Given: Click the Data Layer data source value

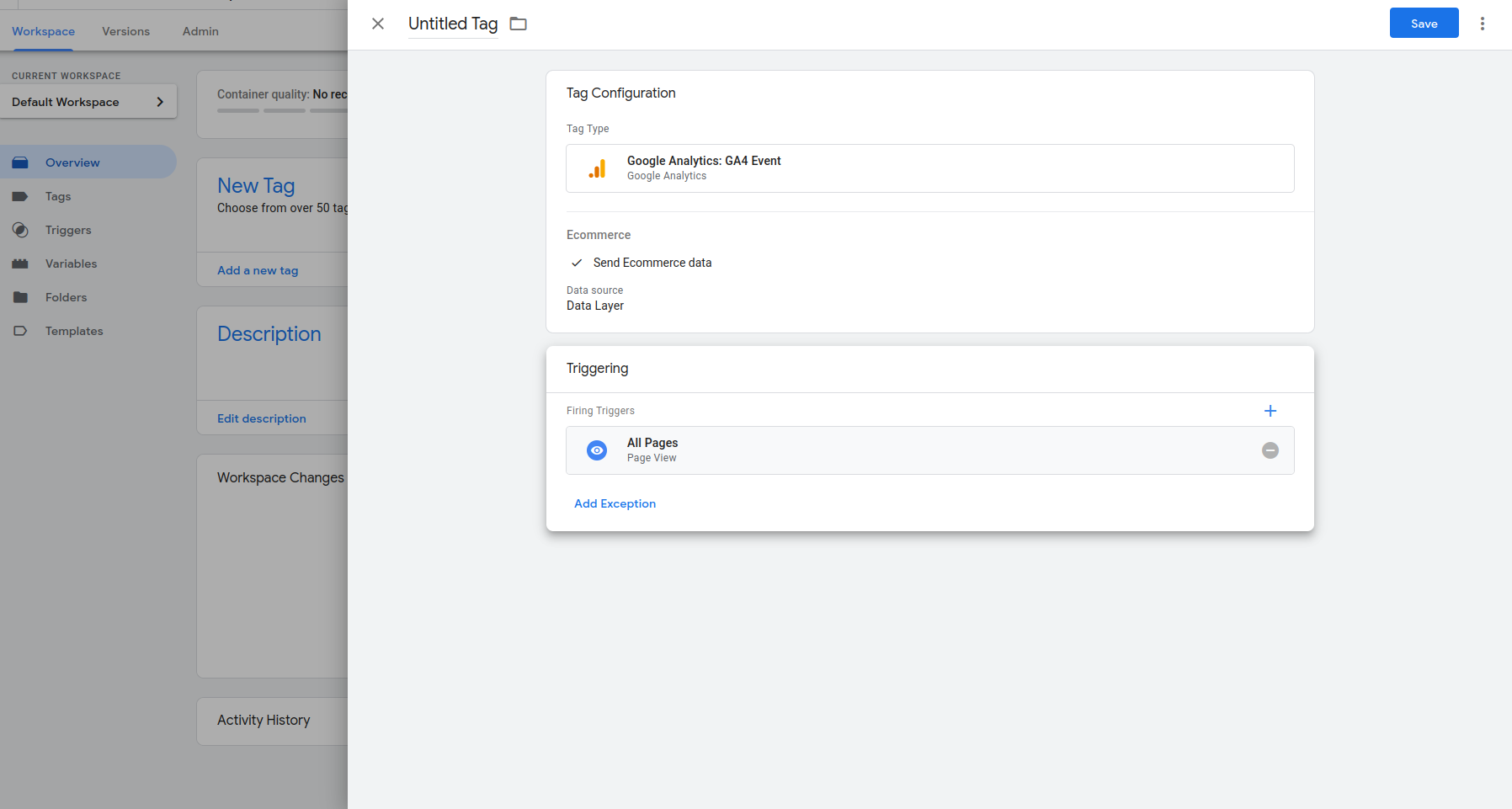Looking at the screenshot, I should tap(595, 306).
